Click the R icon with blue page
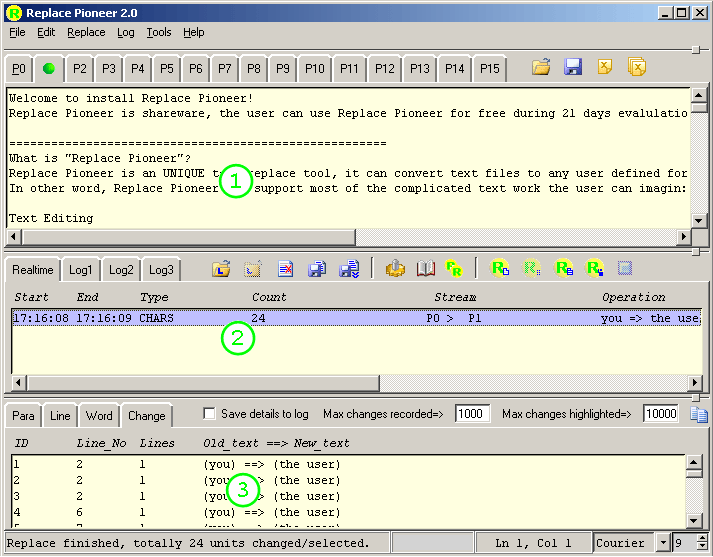This screenshot has height=557, width=713. 500,268
